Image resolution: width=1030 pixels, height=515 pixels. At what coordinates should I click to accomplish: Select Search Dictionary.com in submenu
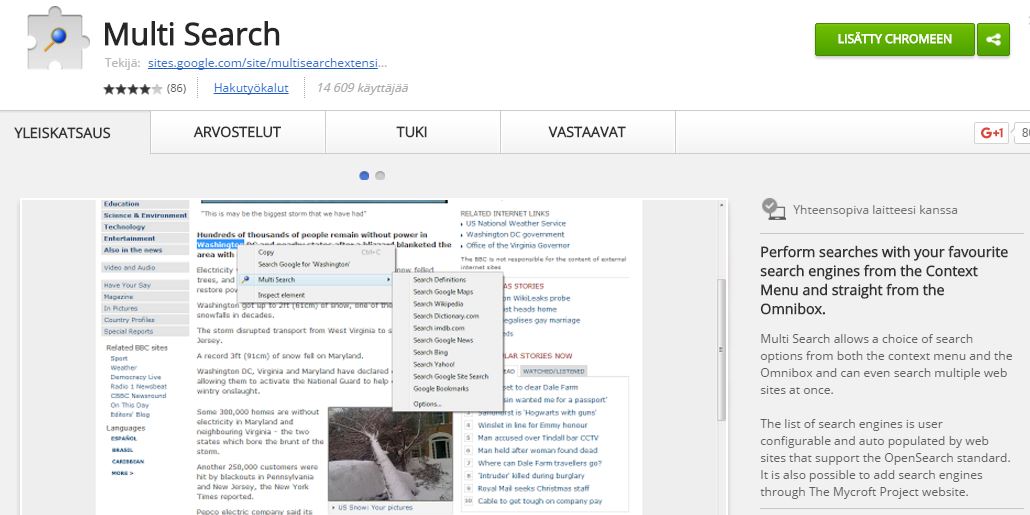click(446, 316)
